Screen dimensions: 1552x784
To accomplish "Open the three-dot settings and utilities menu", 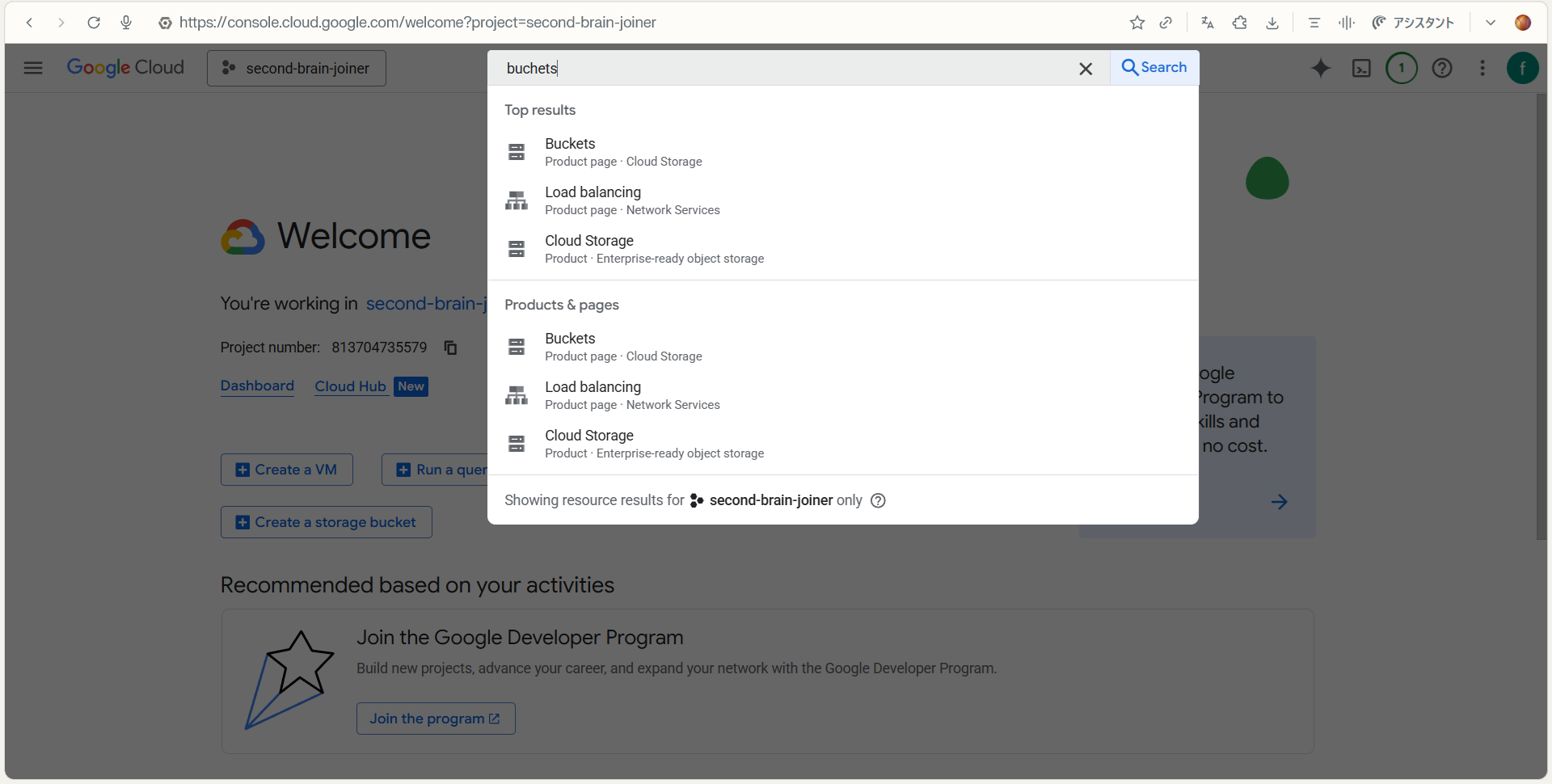I will pyautogui.click(x=1482, y=69).
